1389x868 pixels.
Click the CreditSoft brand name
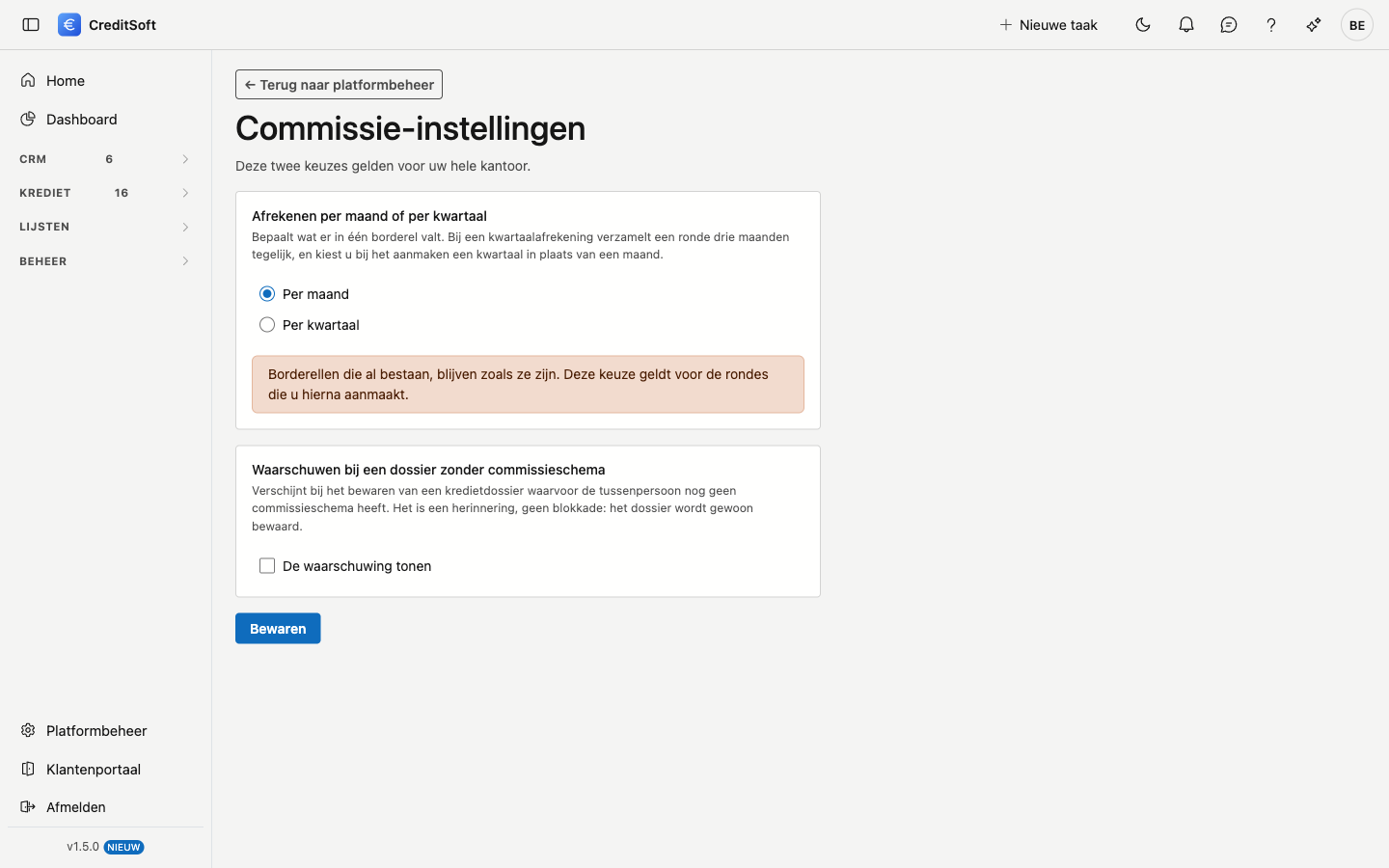point(123,25)
